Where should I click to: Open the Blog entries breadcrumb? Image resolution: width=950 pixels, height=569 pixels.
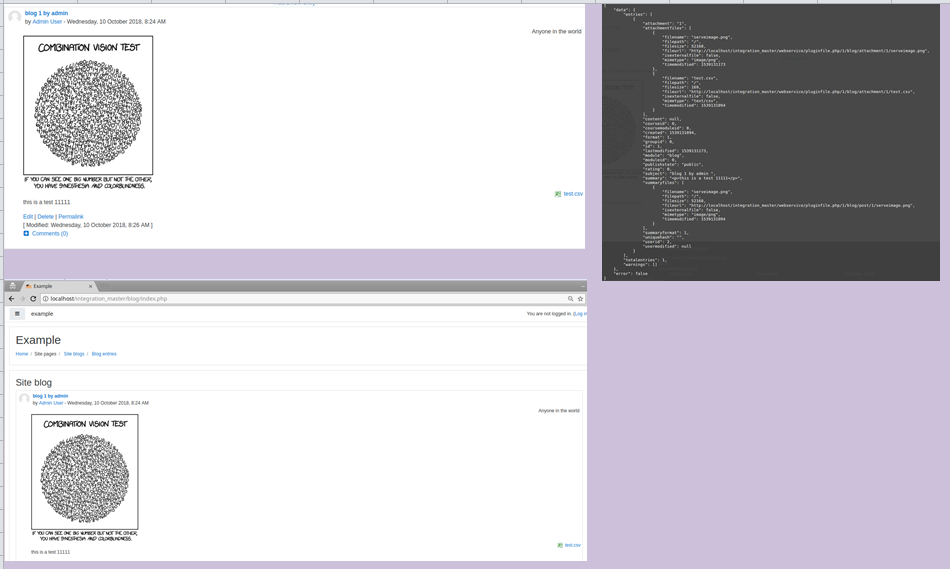(104, 354)
